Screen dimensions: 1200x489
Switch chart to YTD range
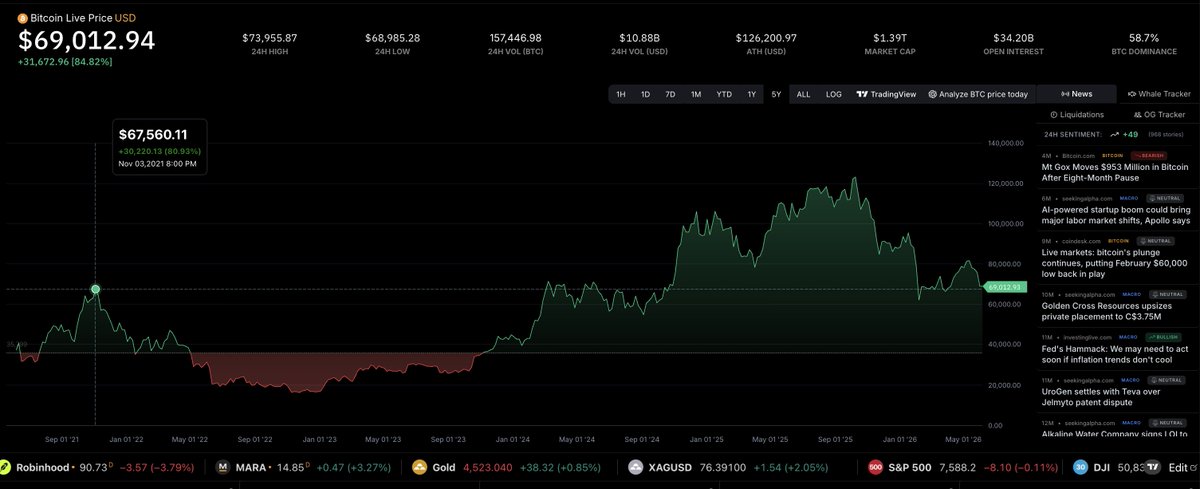click(724, 94)
